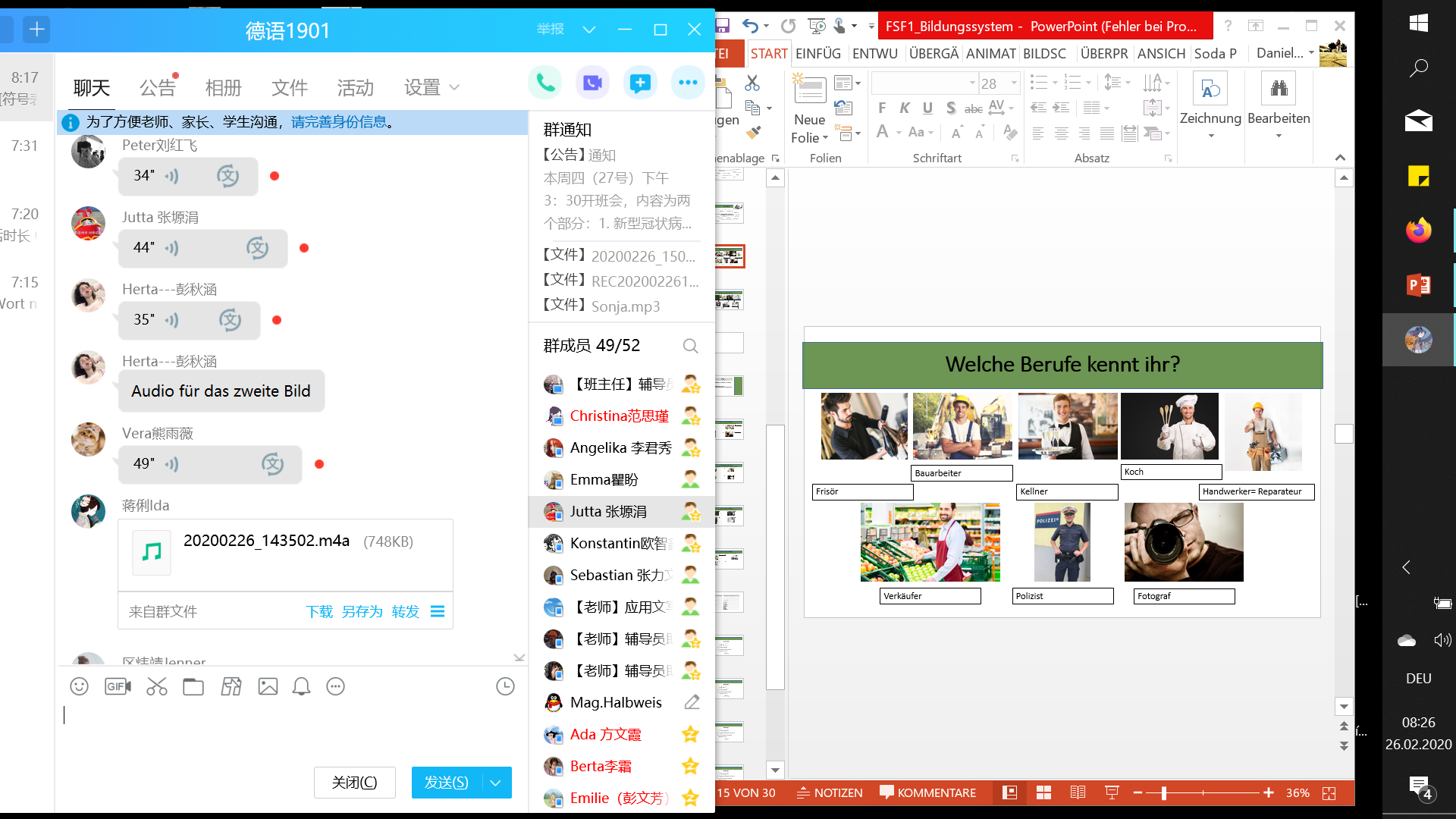Viewport: 1456px width, 819px height.
Task: Switch to the 公告 tab
Action: (x=157, y=88)
